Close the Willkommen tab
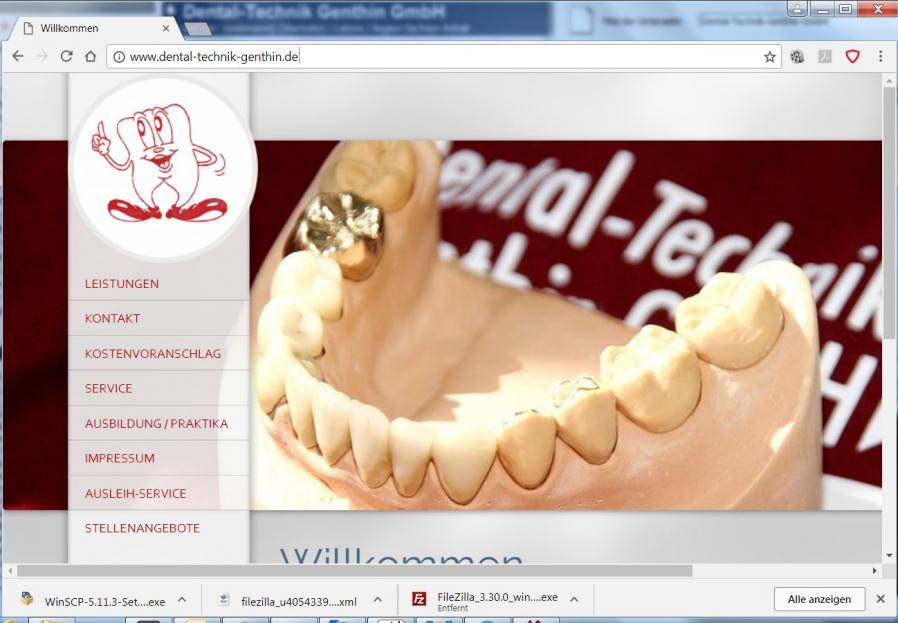This screenshot has width=898, height=623. point(166,28)
